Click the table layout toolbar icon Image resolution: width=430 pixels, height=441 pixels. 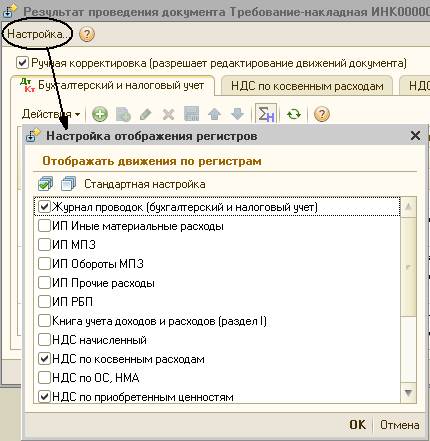(x=192, y=114)
